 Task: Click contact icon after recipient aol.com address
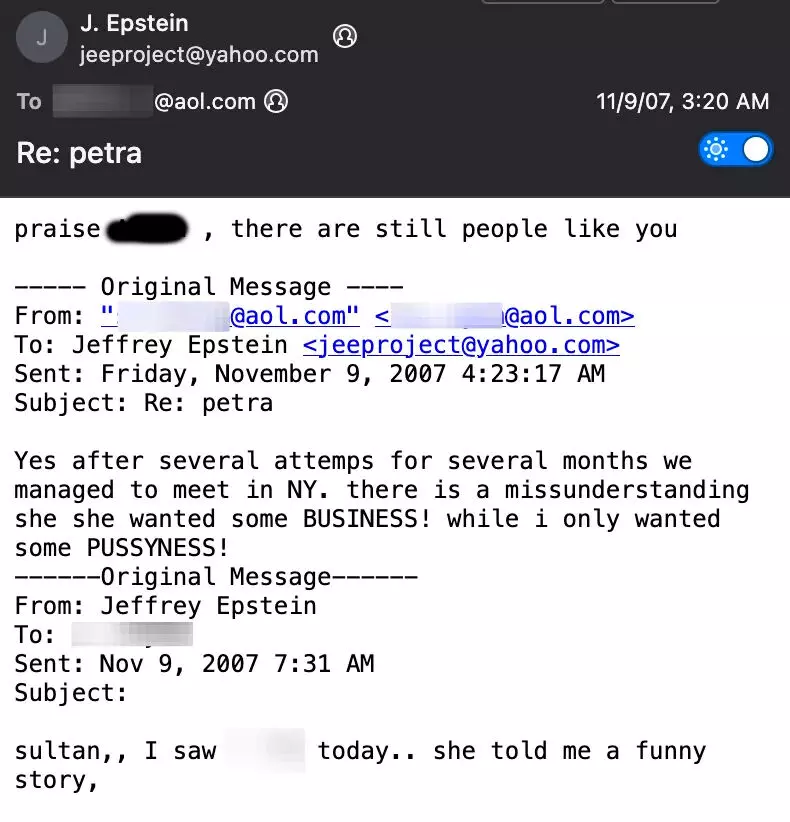[275, 101]
